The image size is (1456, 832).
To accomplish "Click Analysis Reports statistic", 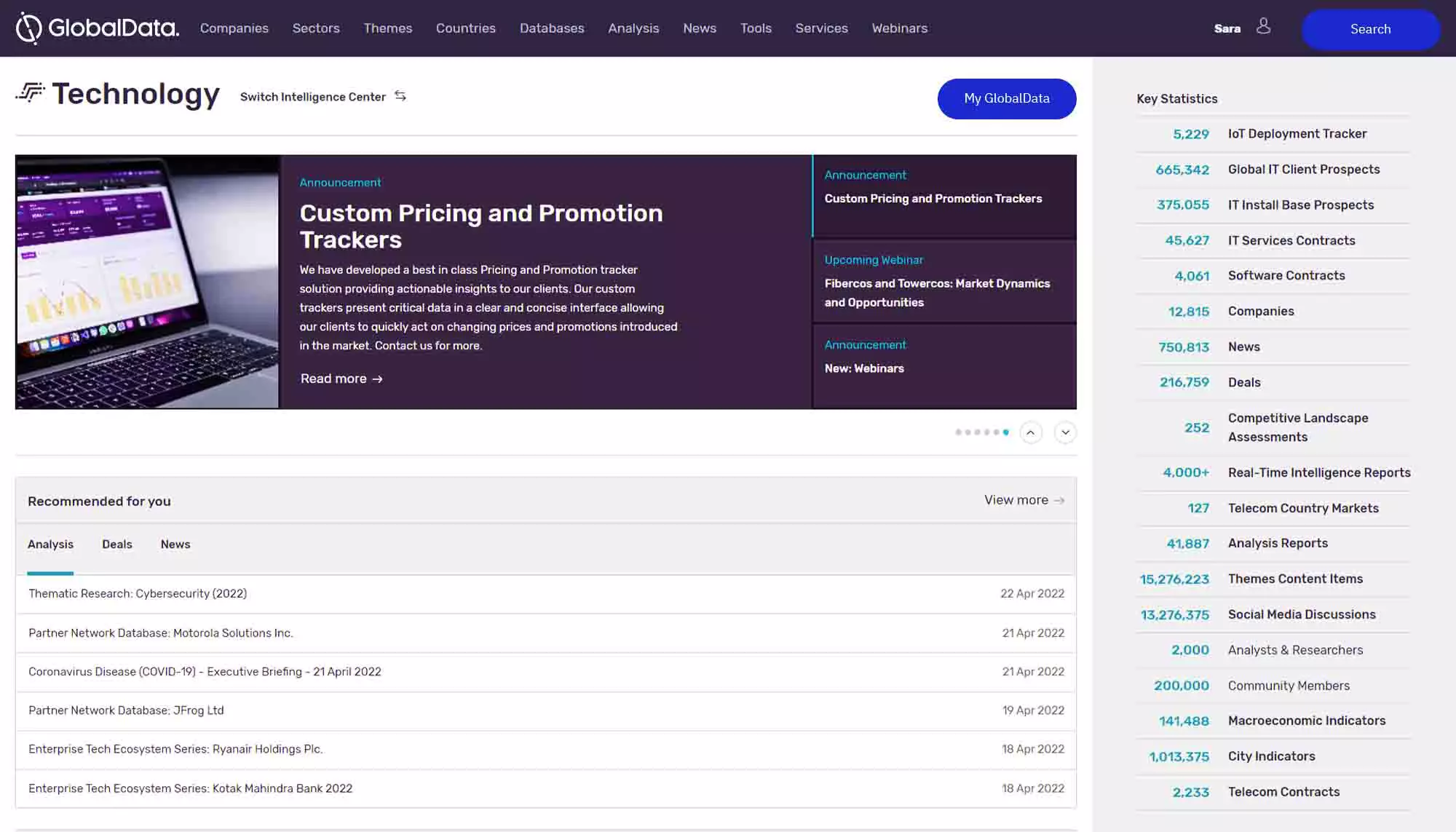I will point(1273,544).
